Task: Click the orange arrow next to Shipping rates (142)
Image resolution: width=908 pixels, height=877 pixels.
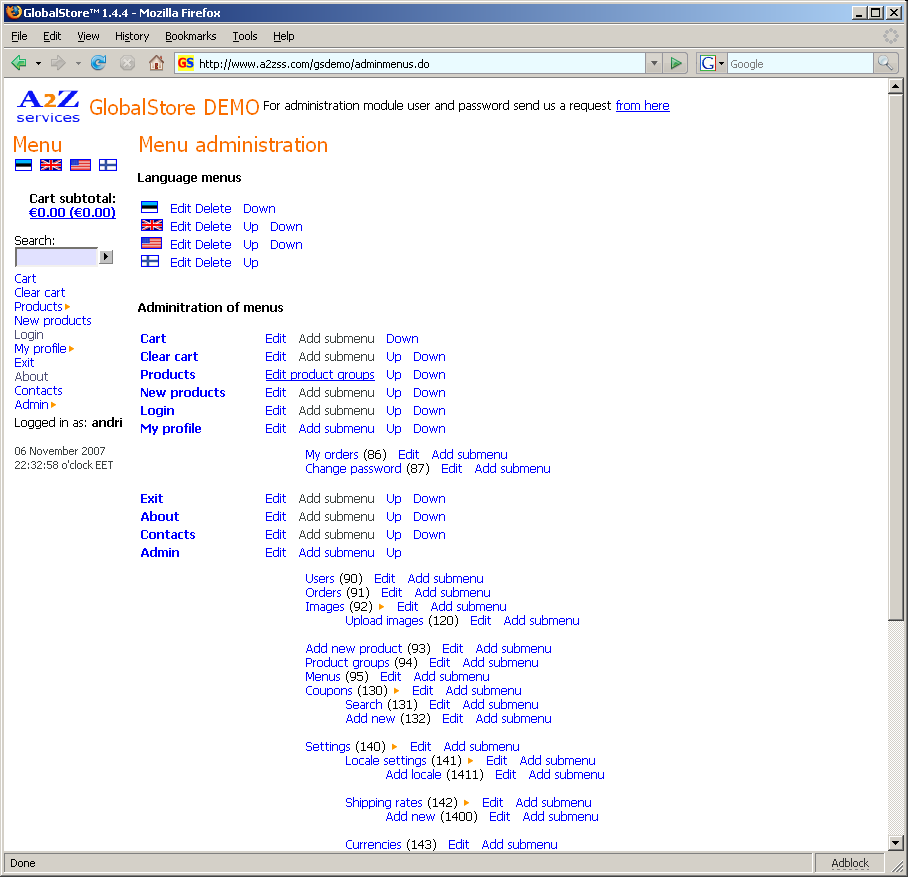Action: 466,803
